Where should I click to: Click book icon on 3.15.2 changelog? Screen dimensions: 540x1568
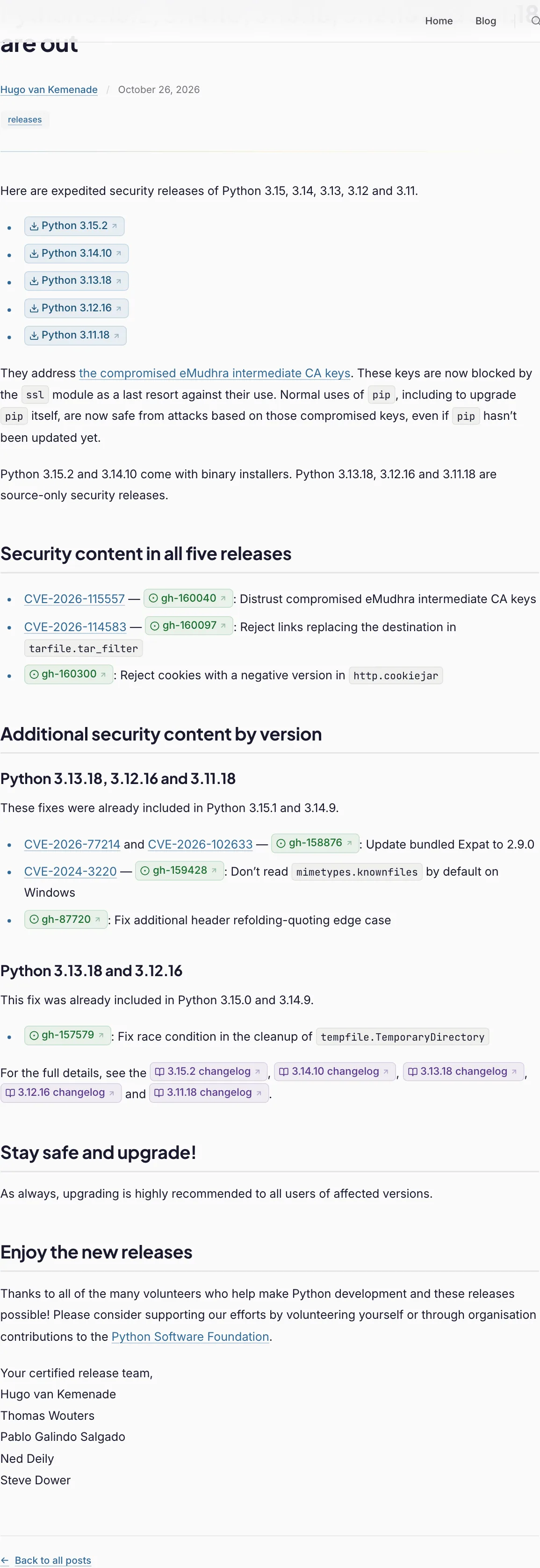[159, 1072]
